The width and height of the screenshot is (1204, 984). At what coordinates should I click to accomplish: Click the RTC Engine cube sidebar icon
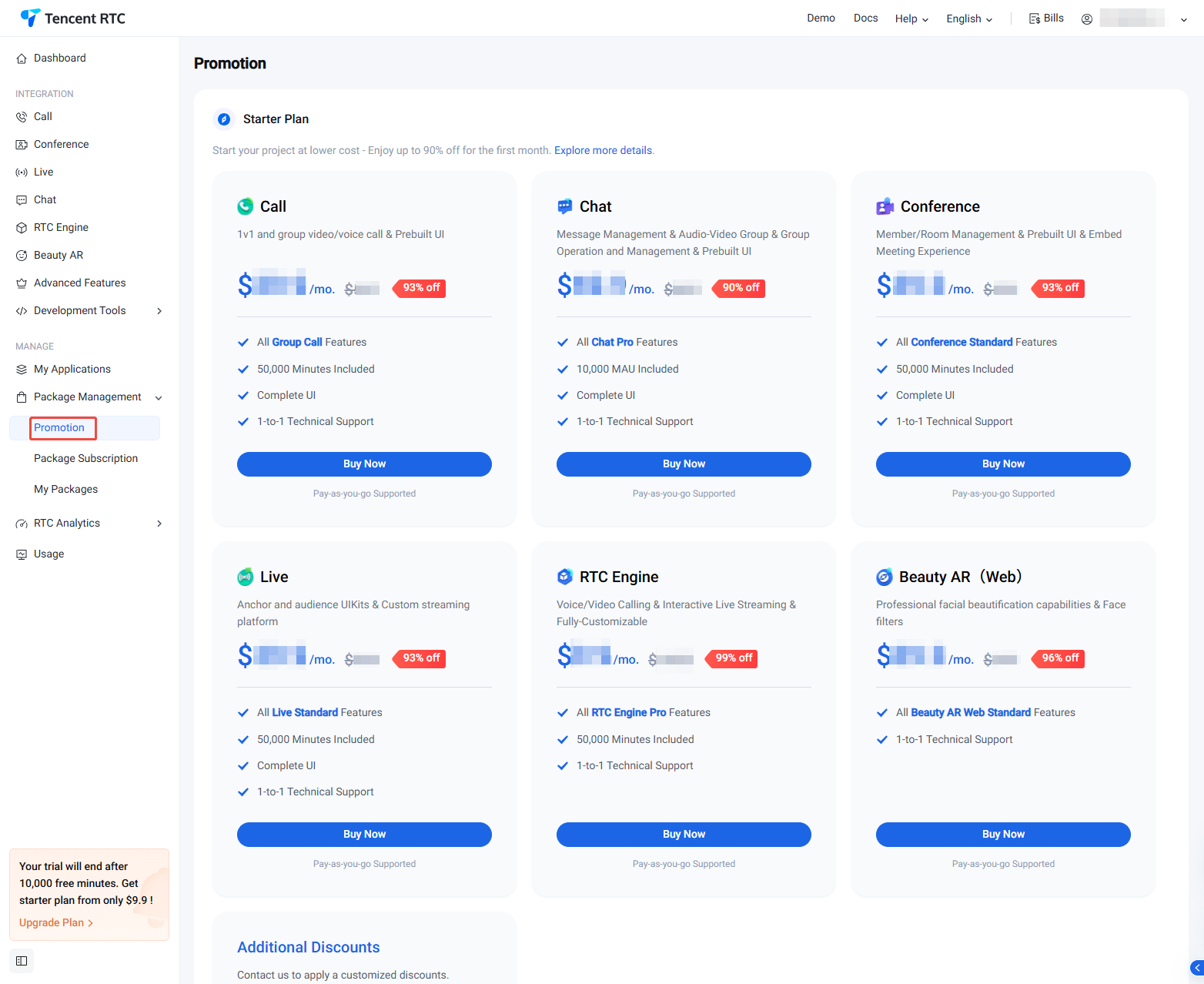[x=22, y=228]
